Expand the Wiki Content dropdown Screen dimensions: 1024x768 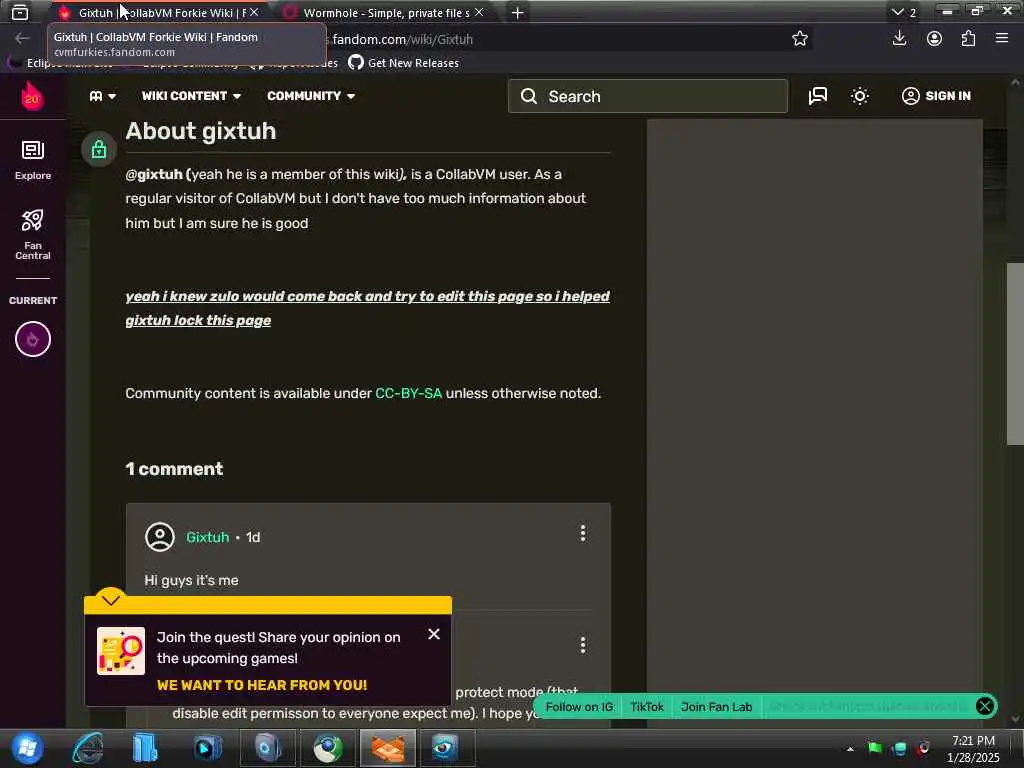(x=191, y=96)
